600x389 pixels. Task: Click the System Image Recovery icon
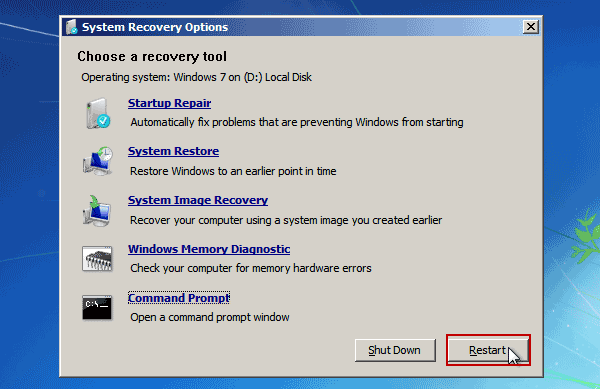click(97, 210)
